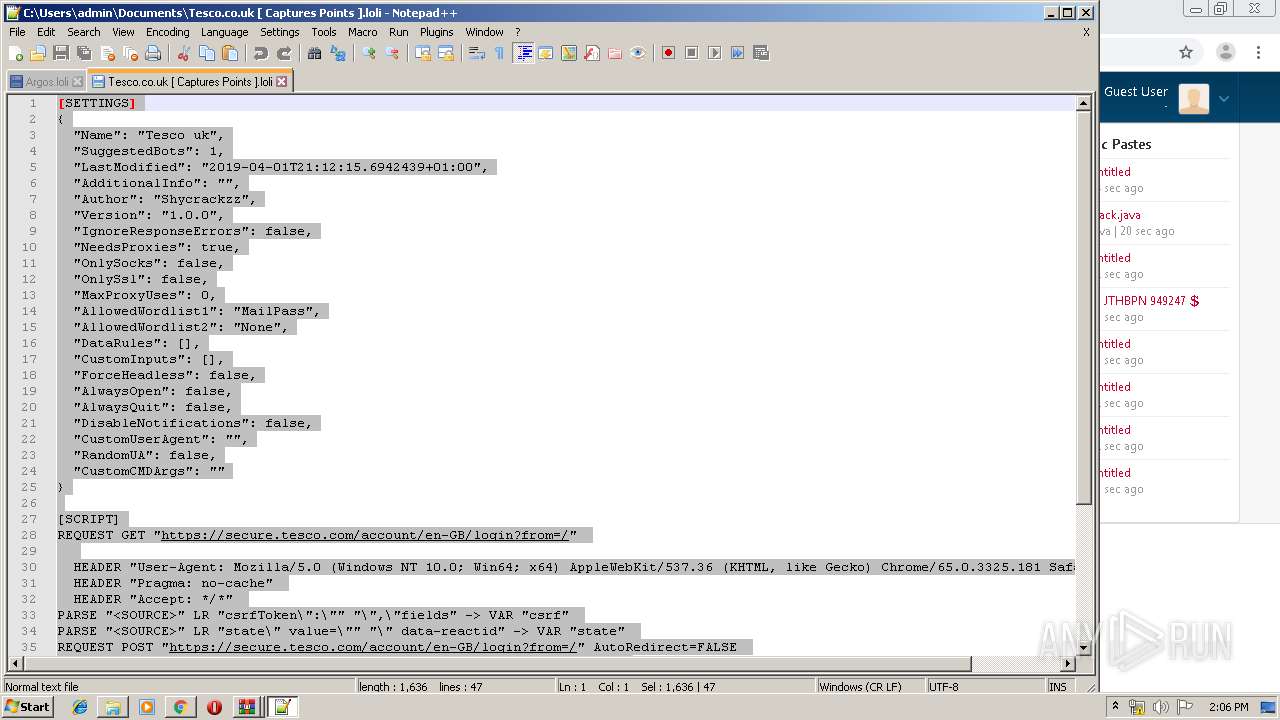Viewport: 1280px width, 720px height.
Task: Start macro recording with the red dot icon
Action: (x=668, y=53)
